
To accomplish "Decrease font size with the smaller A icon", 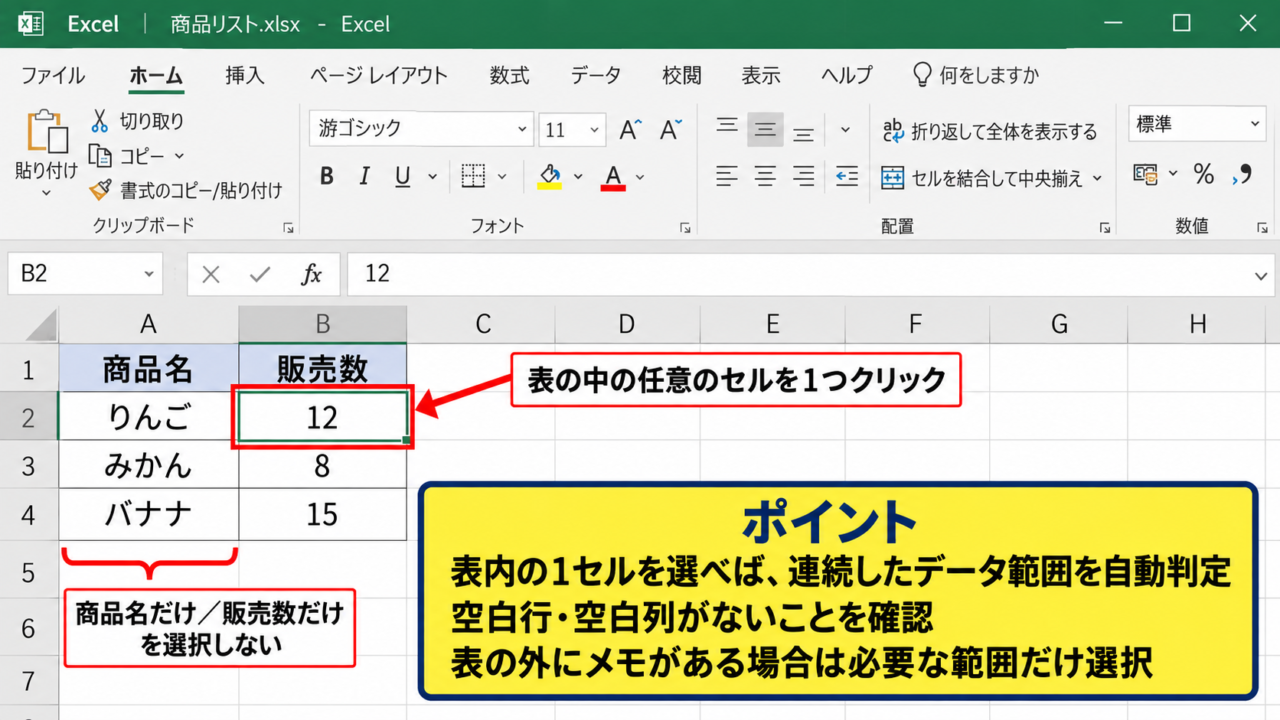I will click(x=671, y=129).
